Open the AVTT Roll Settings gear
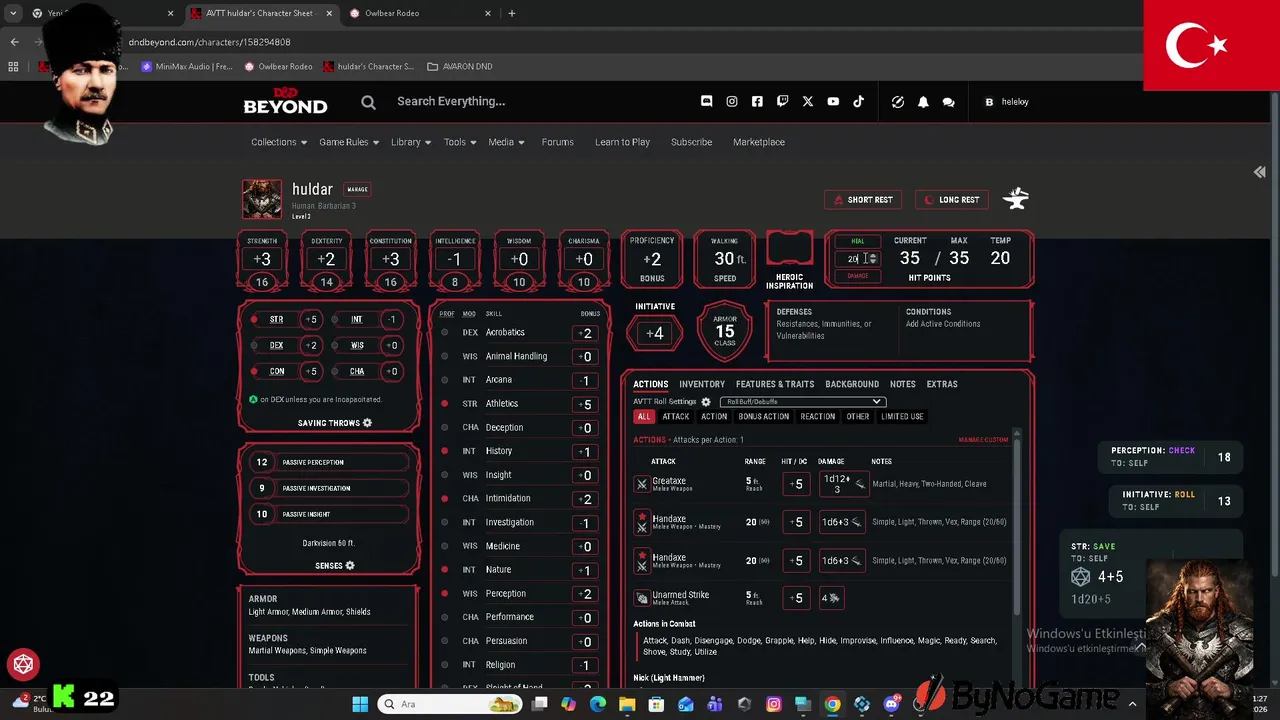The width and height of the screenshot is (1280, 720). click(x=706, y=402)
